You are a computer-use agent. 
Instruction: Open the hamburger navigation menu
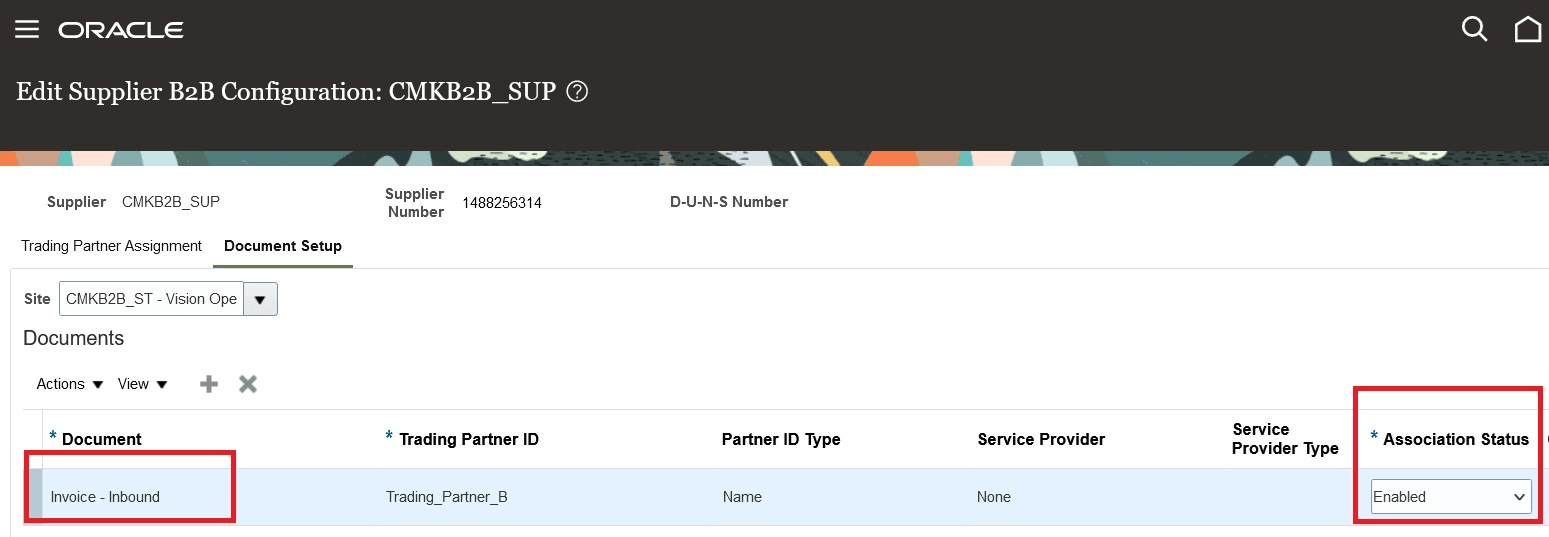pos(27,29)
